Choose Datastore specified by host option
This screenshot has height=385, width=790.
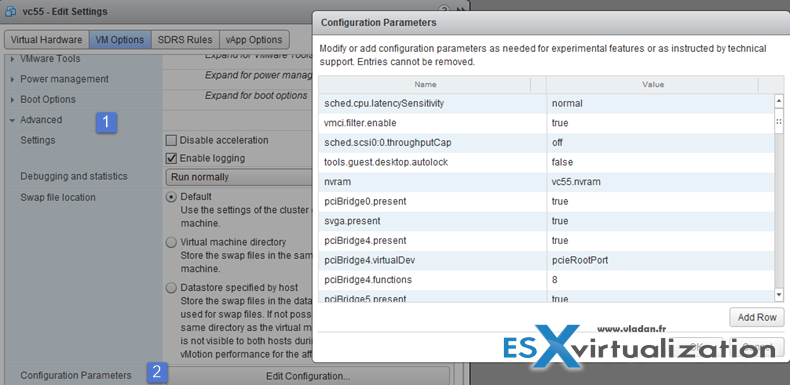tap(171, 288)
